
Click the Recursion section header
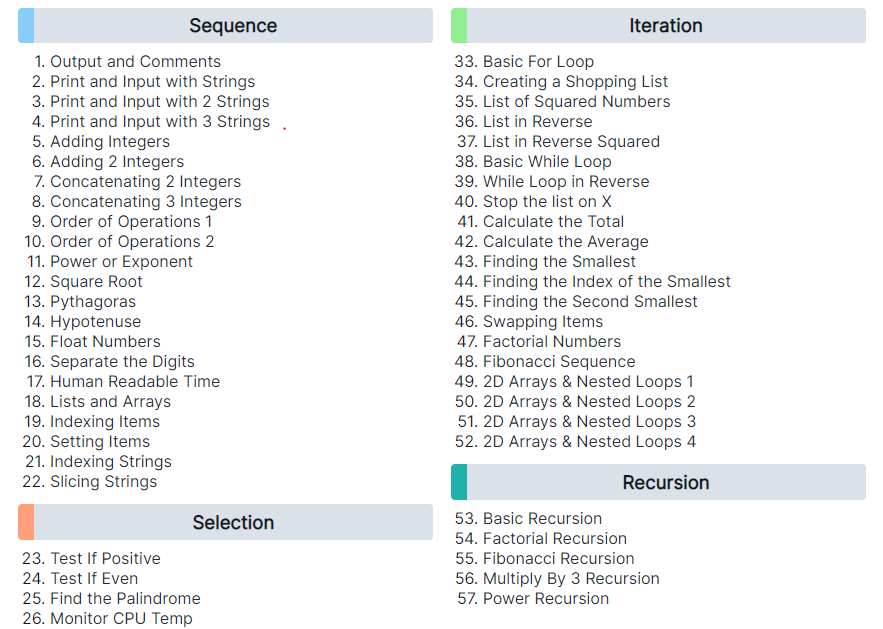658,483
